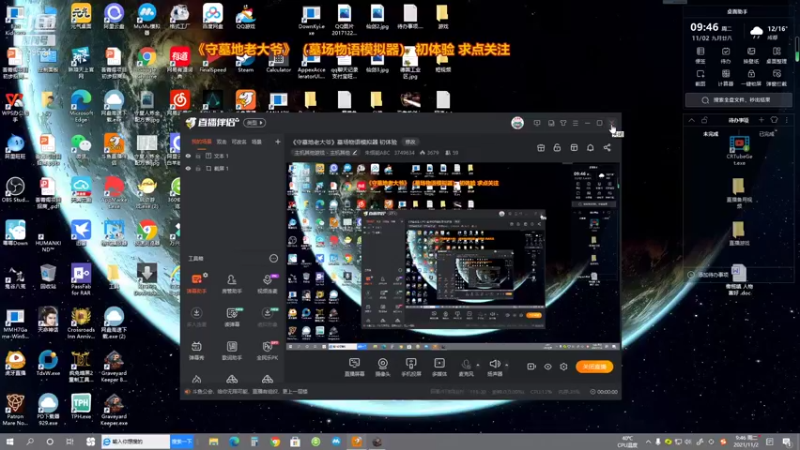Click the stream preview canvas
Screen dimensions: 800x450
453,256
